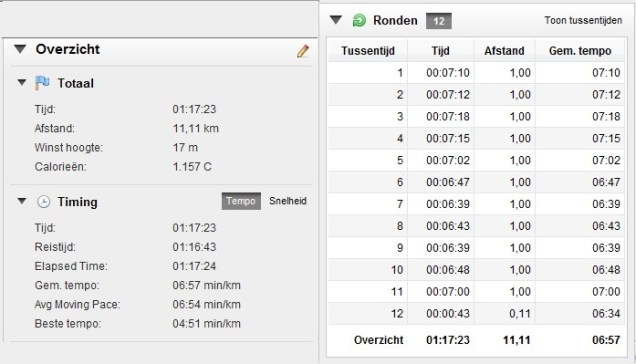Select lap 11 time 00:07:00
The image size is (636, 364).
[x=448, y=292]
